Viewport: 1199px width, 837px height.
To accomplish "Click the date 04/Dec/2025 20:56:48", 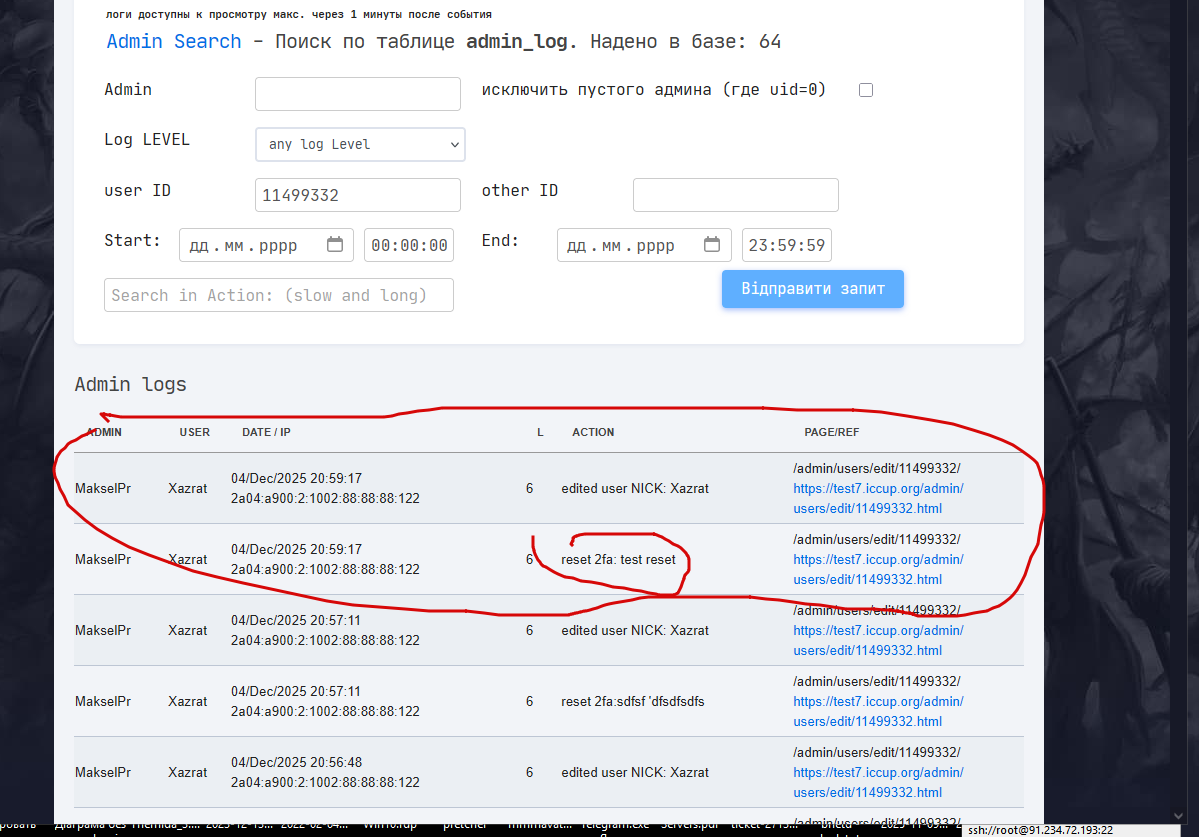I will pyautogui.click(x=296, y=762).
